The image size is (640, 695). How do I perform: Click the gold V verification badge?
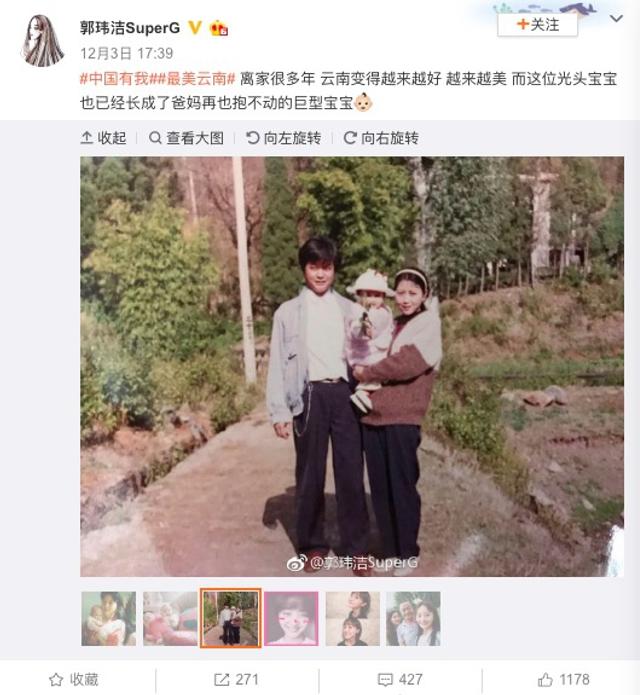click(x=195, y=28)
